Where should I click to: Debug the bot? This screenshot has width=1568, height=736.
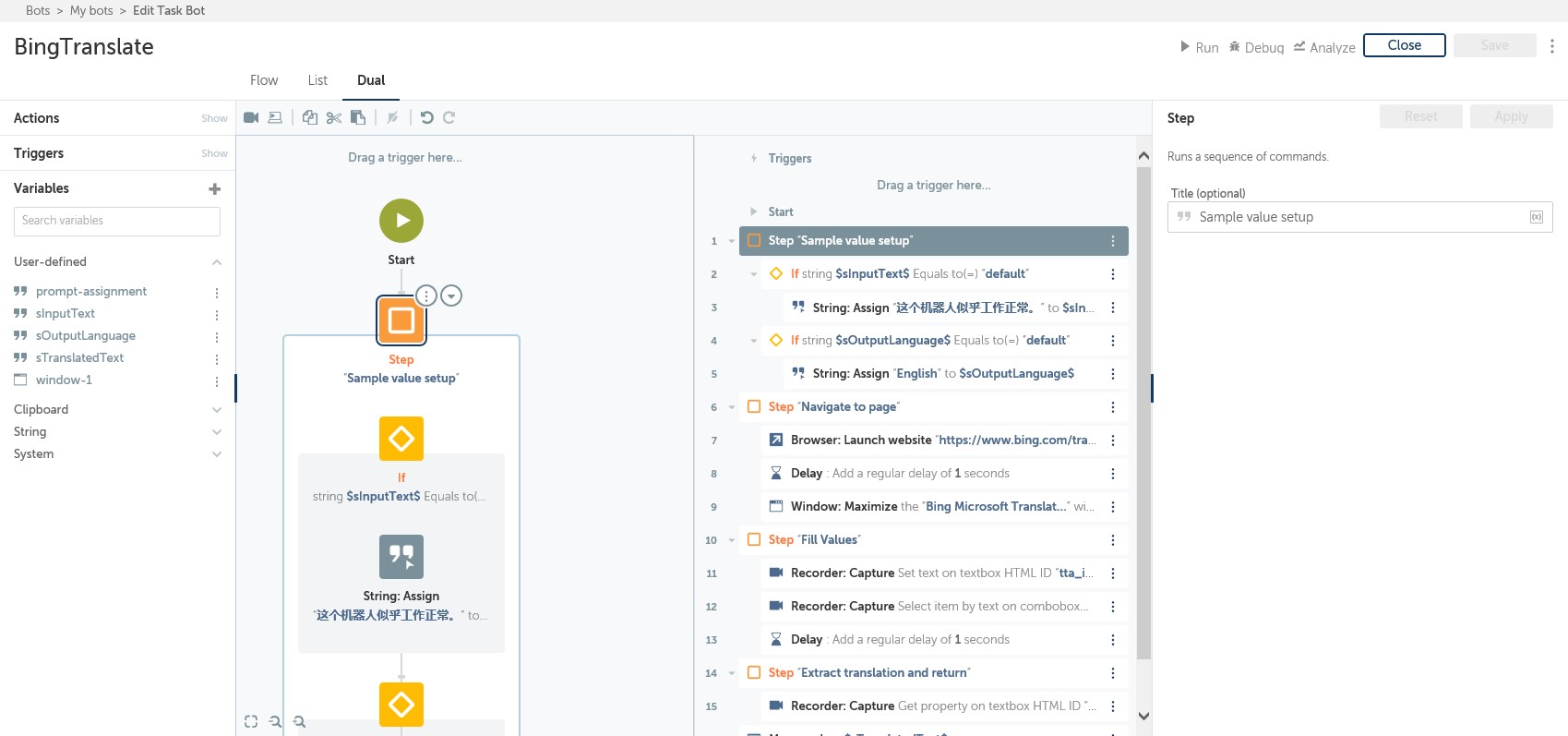pyautogui.click(x=1256, y=47)
